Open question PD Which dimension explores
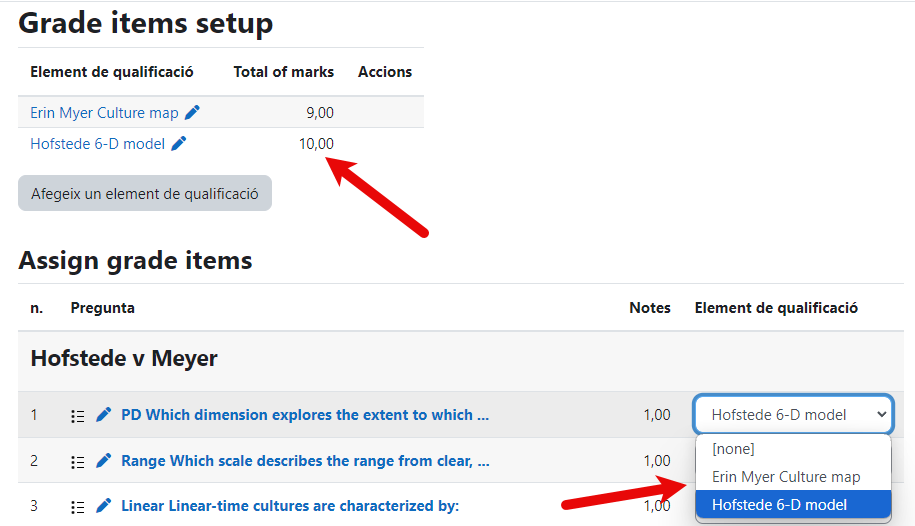This screenshot has width=915, height=526. click(x=305, y=415)
